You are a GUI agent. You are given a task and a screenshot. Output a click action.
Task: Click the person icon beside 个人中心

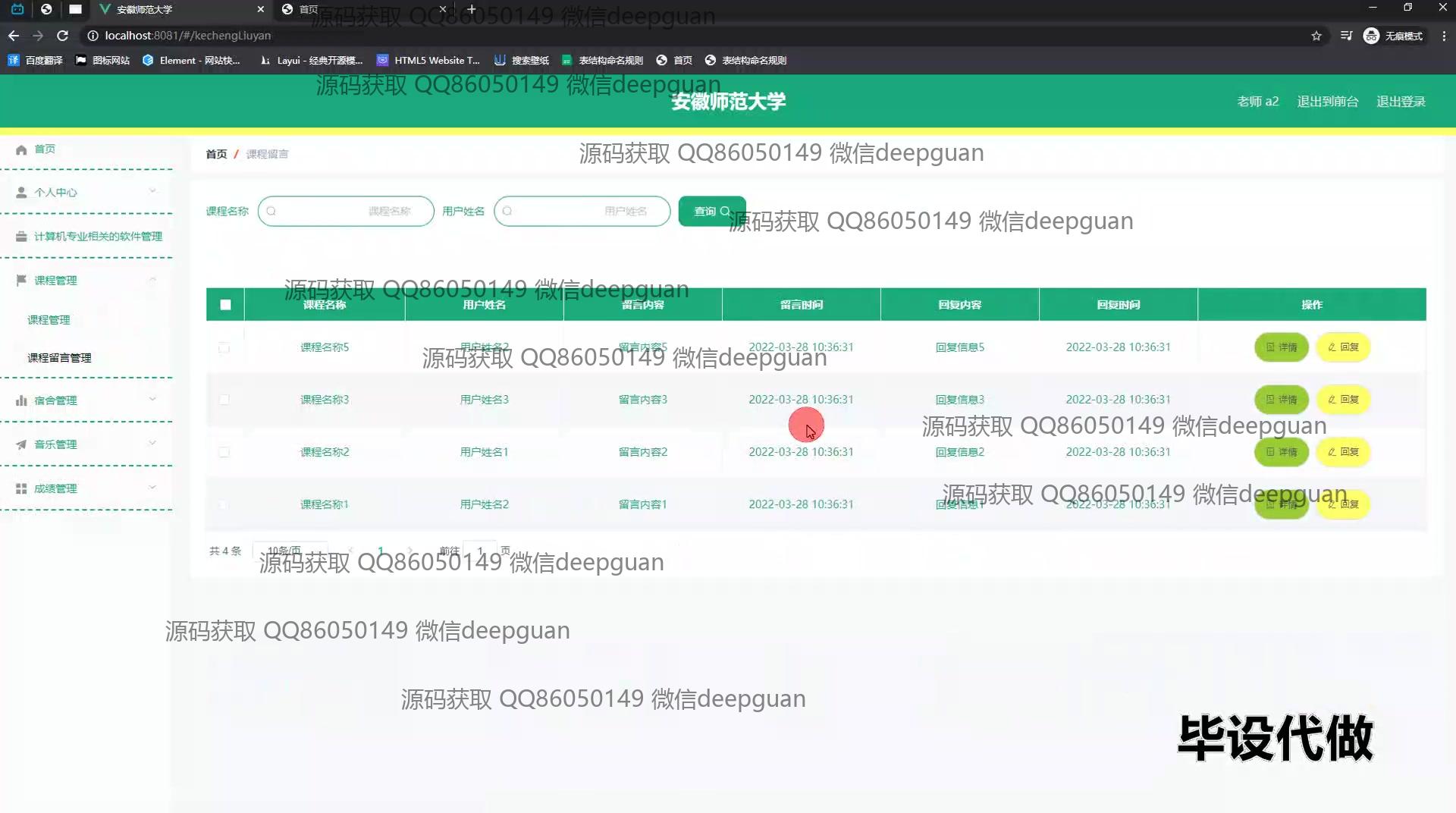click(x=21, y=193)
